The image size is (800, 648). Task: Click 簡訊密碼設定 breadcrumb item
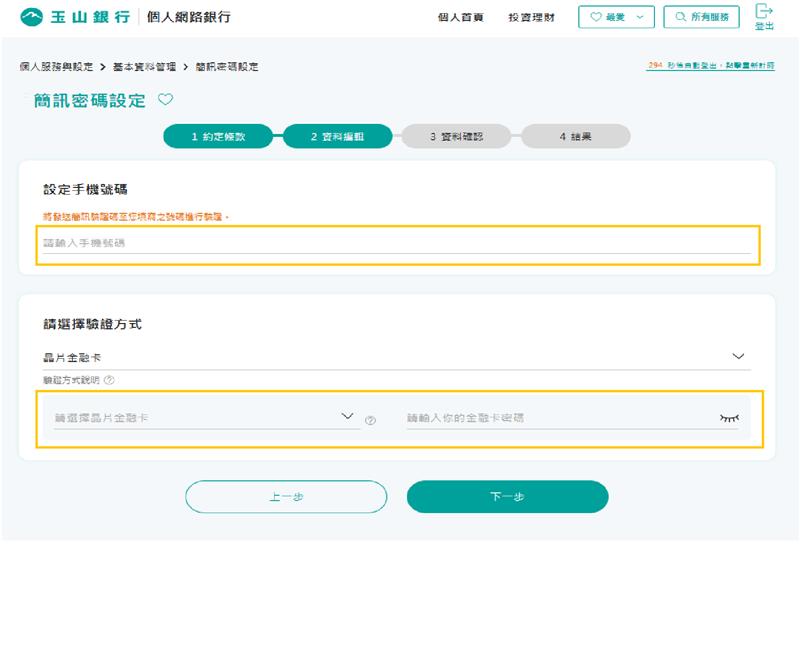point(227,67)
